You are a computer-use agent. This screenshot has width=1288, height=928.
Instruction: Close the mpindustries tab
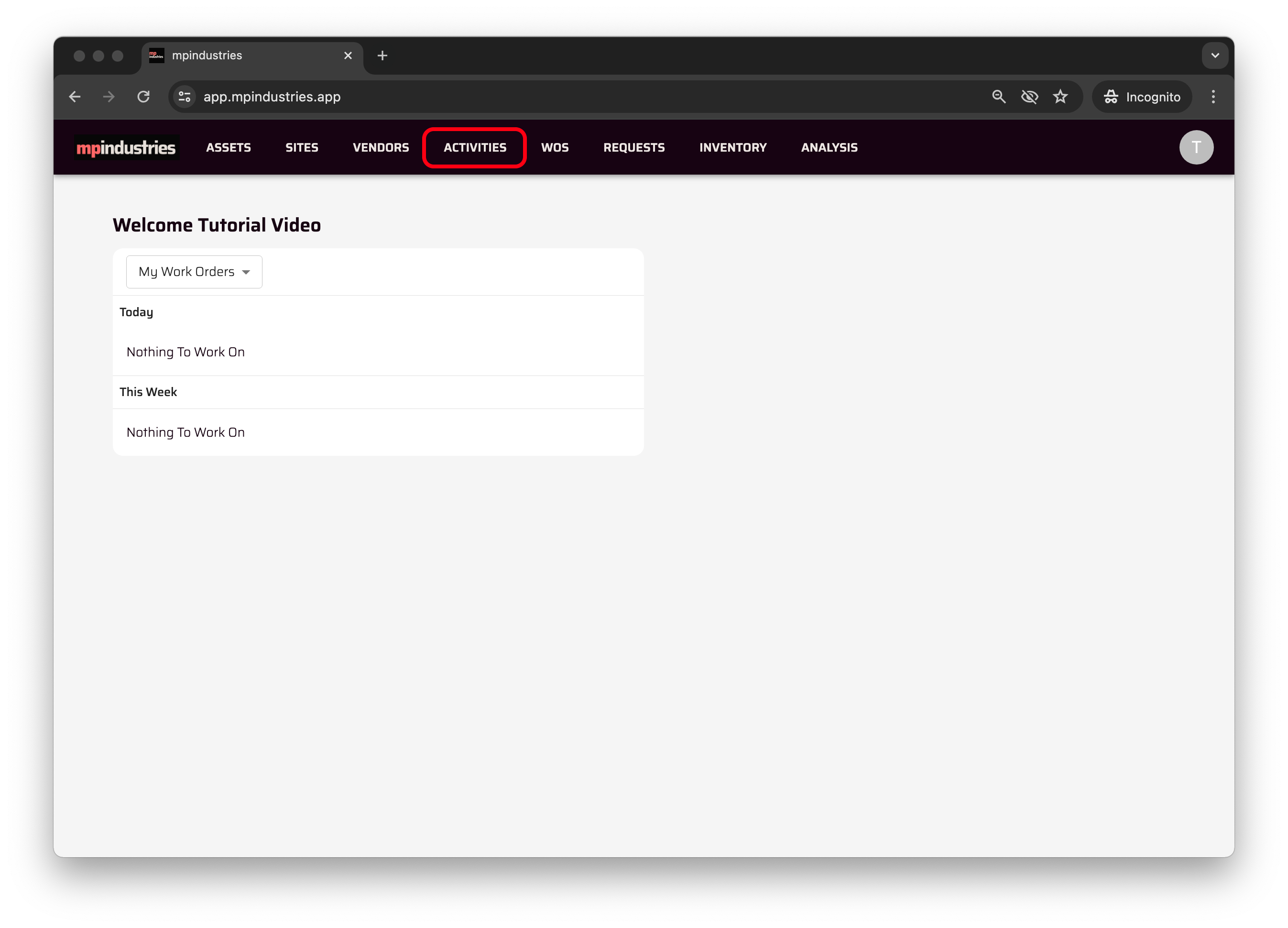[x=348, y=55]
